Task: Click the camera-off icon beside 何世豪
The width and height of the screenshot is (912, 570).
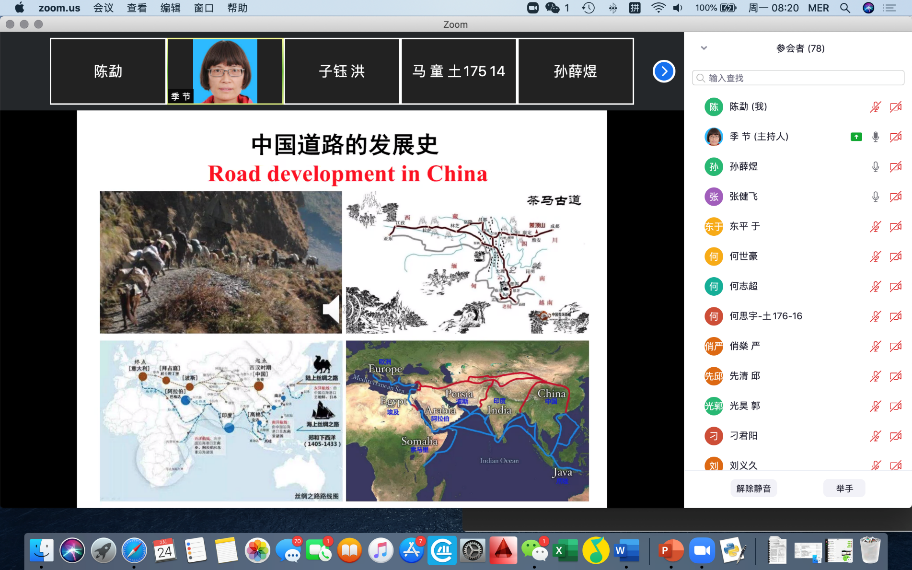Action: (x=895, y=257)
